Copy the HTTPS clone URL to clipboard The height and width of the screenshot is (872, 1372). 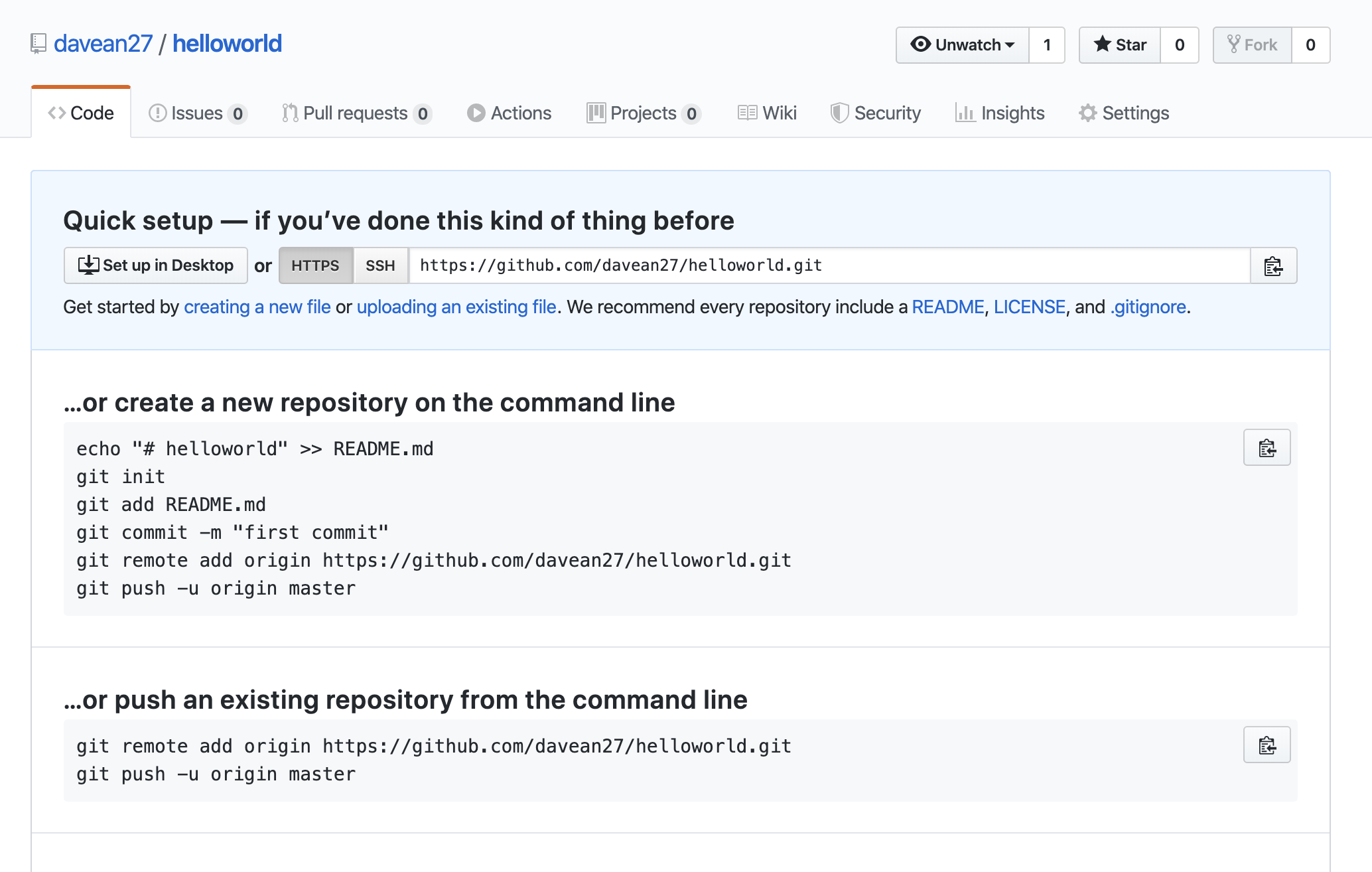click(1273, 266)
